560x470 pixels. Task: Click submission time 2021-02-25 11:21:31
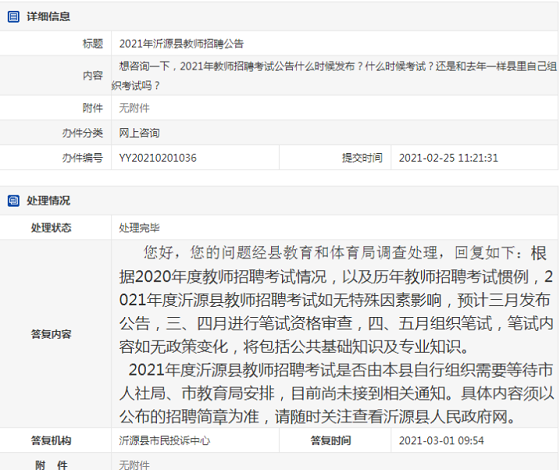pyautogui.click(x=448, y=158)
